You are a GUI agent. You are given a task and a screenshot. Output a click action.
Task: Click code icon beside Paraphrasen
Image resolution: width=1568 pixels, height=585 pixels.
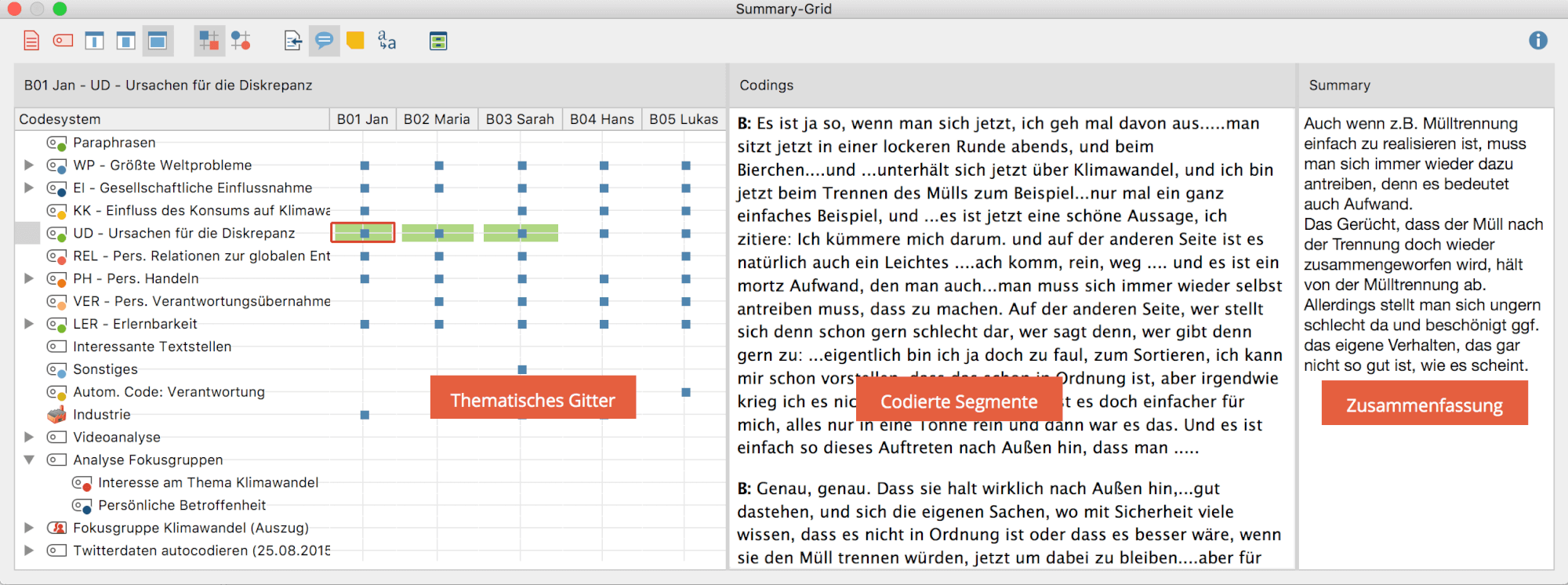(x=56, y=143)
